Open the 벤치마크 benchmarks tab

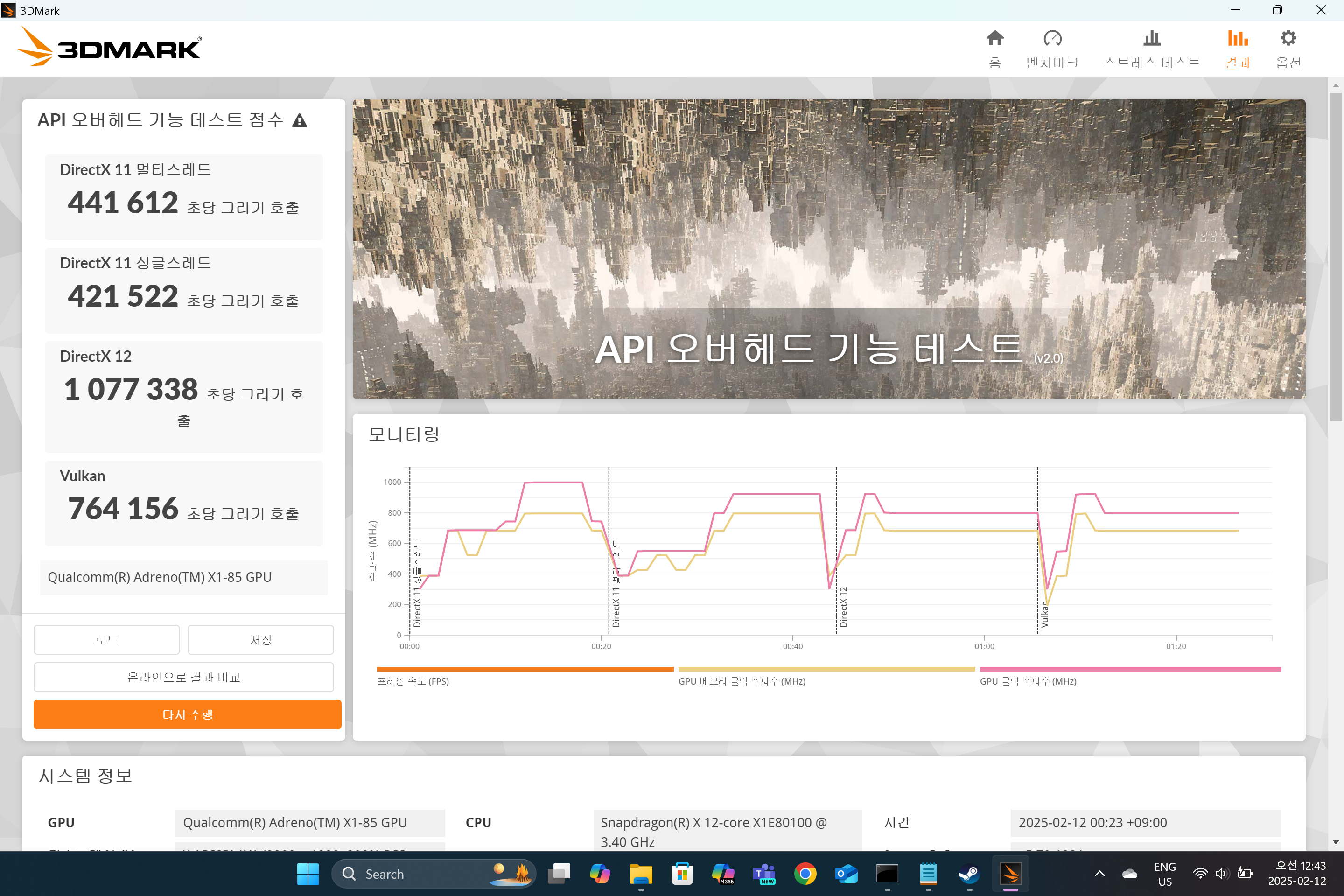[1052, 49]
